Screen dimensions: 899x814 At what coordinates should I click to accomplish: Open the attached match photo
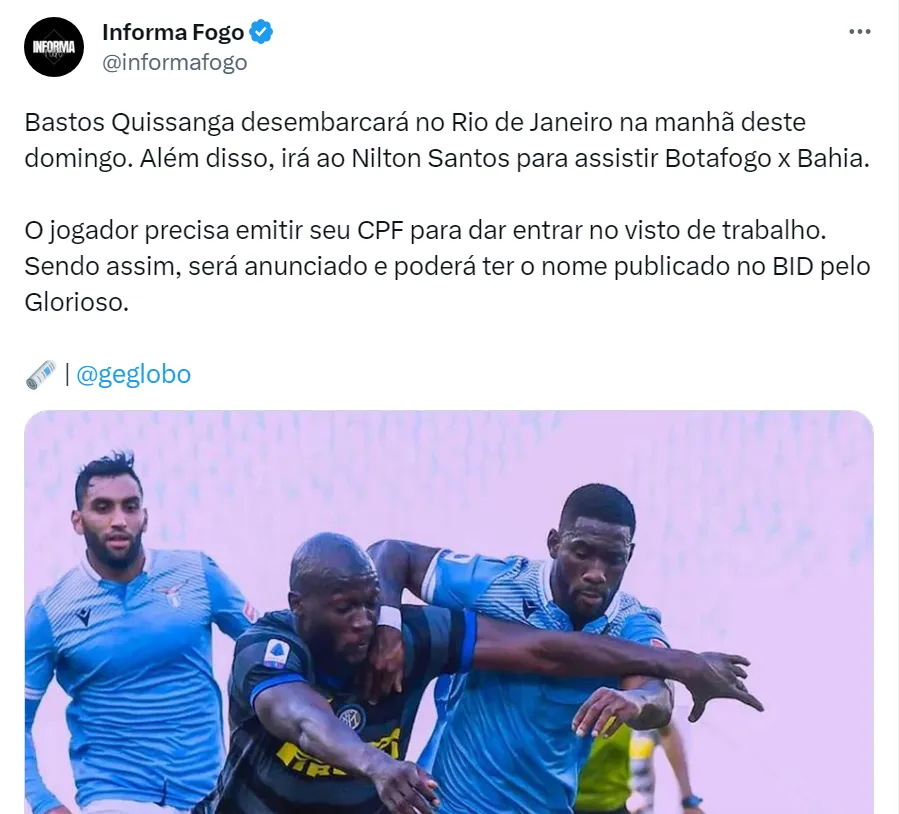pos(449,612)
